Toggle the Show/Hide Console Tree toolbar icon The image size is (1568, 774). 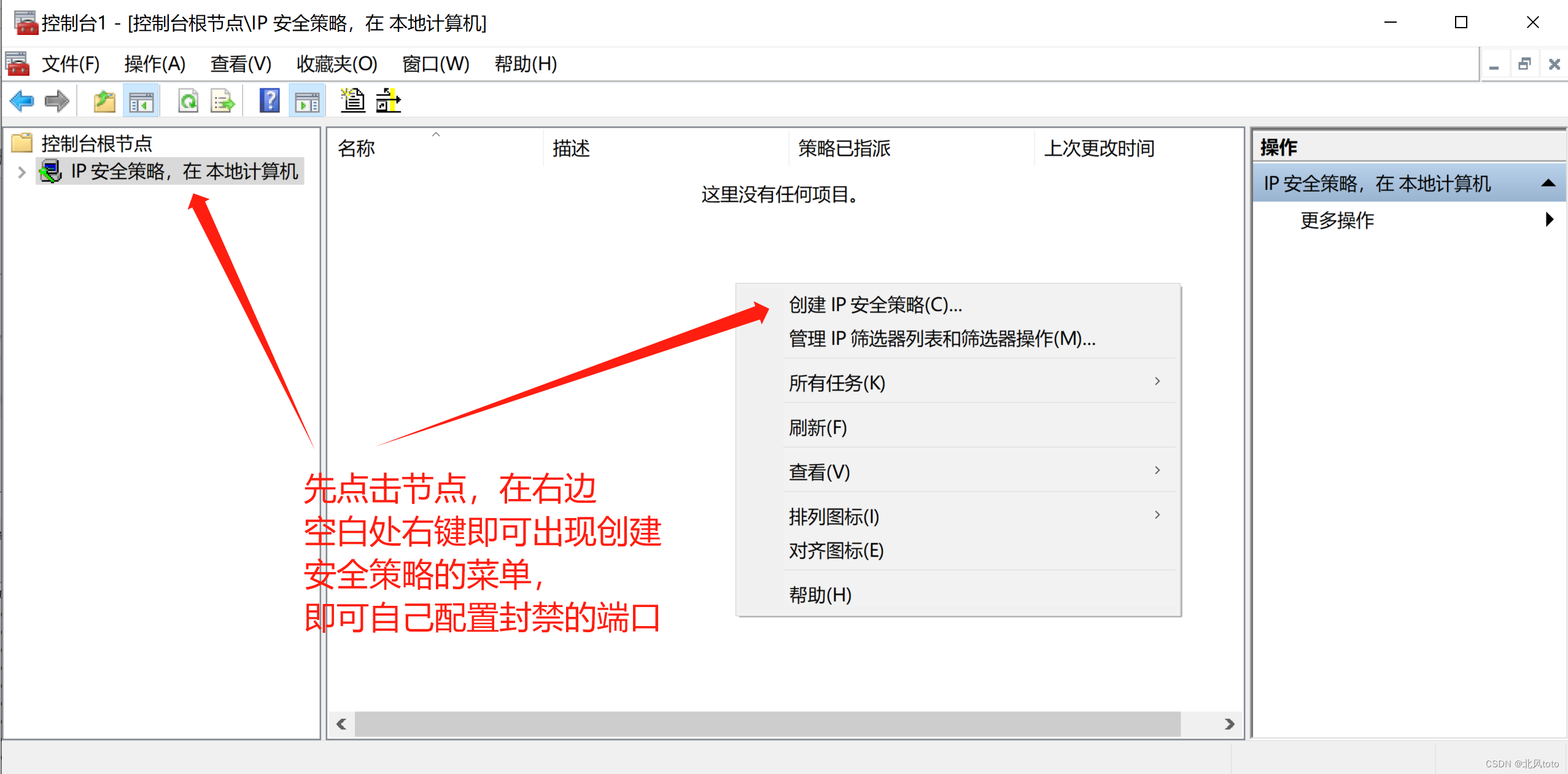point(141,101)
